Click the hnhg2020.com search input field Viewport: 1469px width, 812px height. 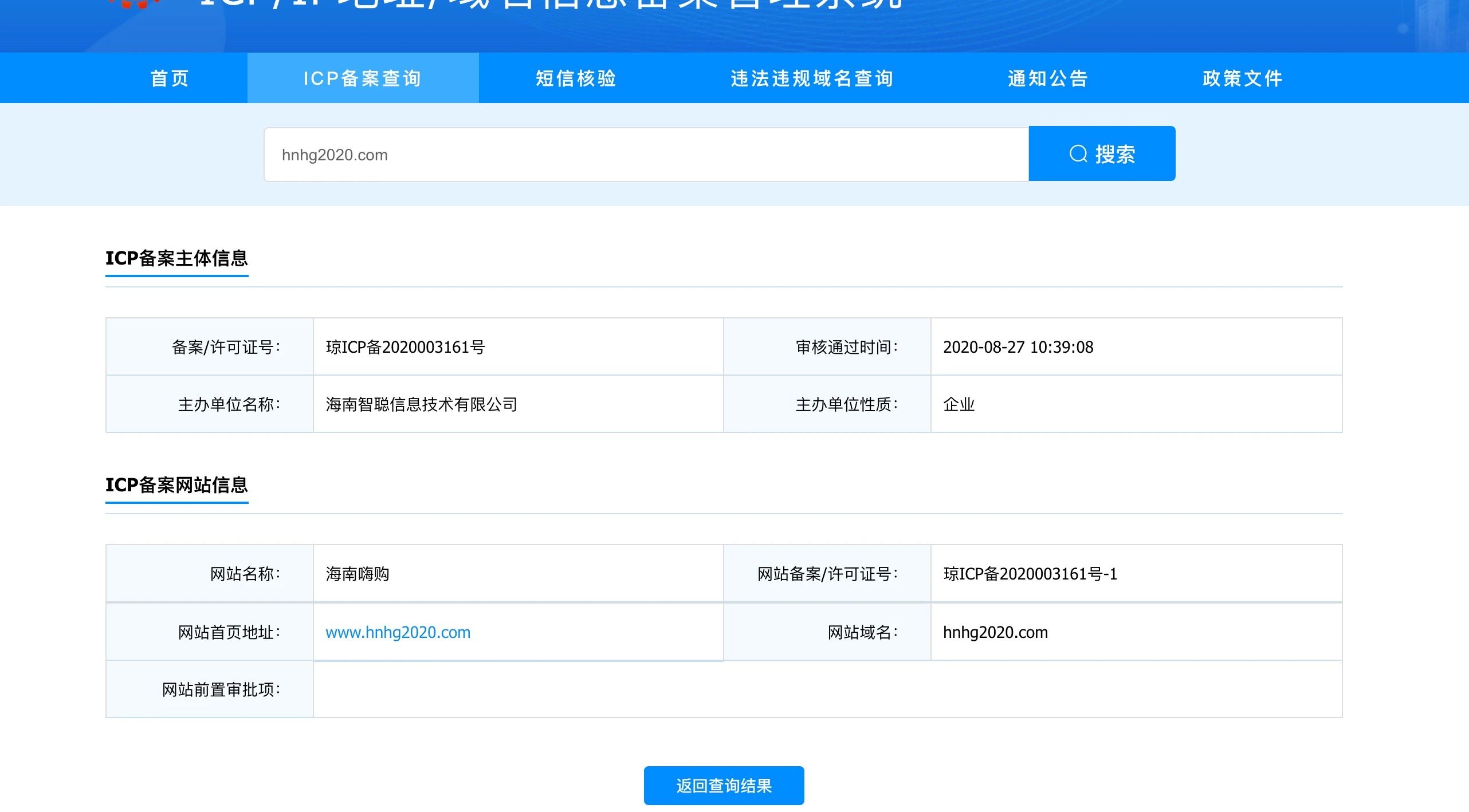point(646,155)
